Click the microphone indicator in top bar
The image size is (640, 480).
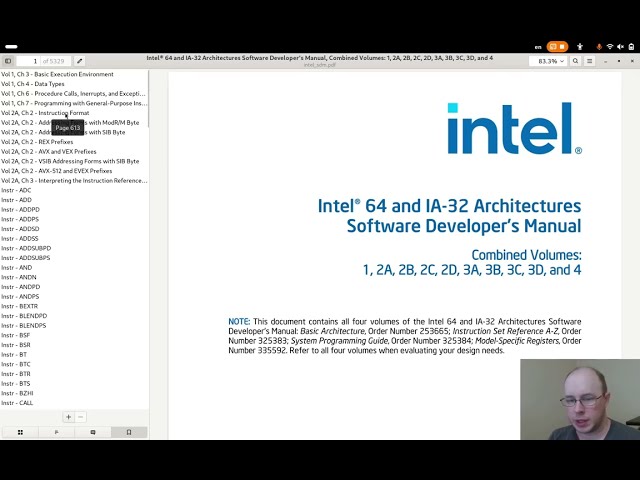599,47
